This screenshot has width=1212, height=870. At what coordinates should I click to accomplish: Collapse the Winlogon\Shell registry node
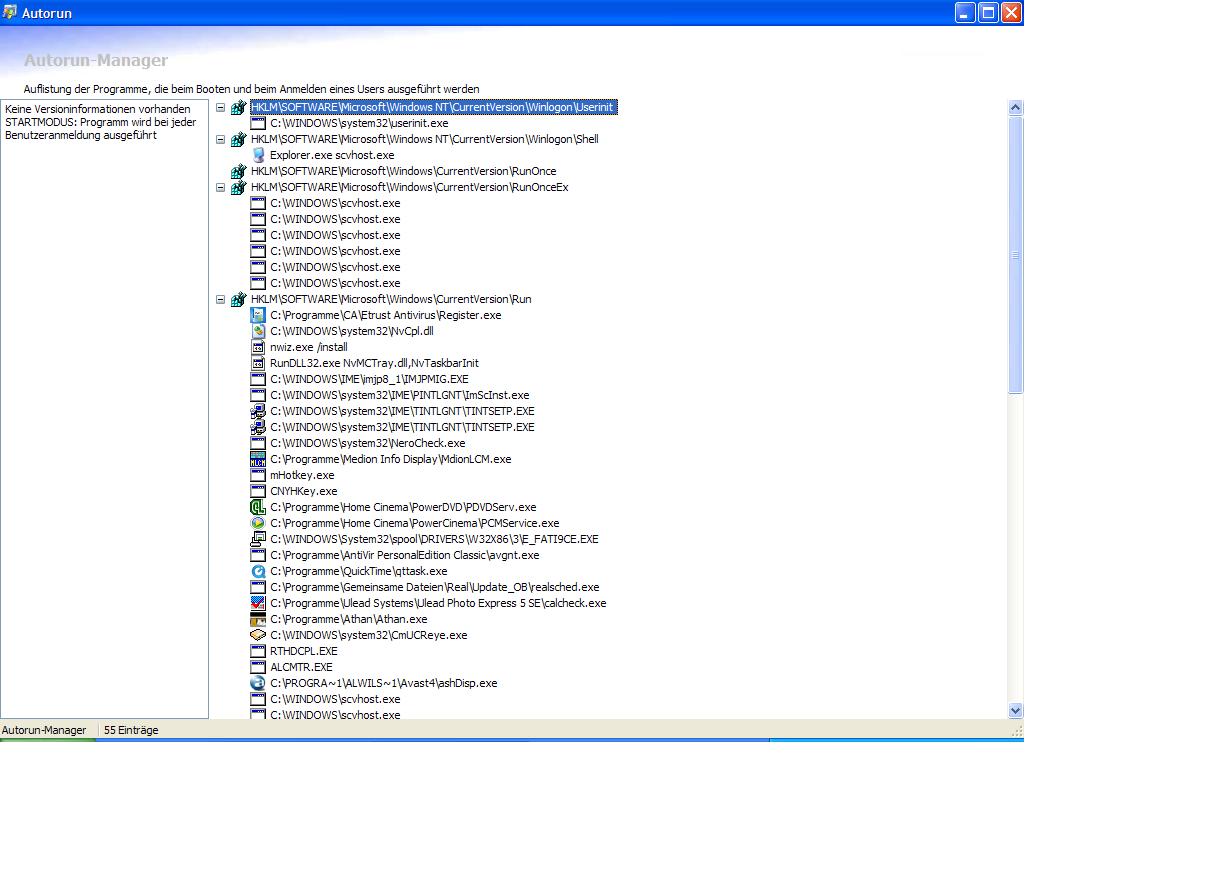click(x=221, y=139)
